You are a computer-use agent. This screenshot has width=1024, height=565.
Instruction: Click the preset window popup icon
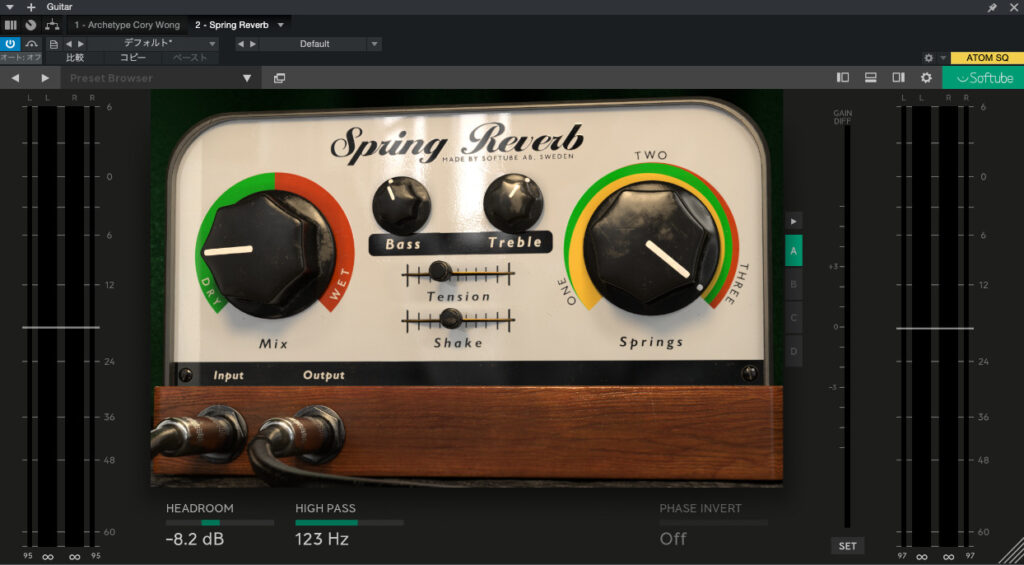(x=279, y=78)
